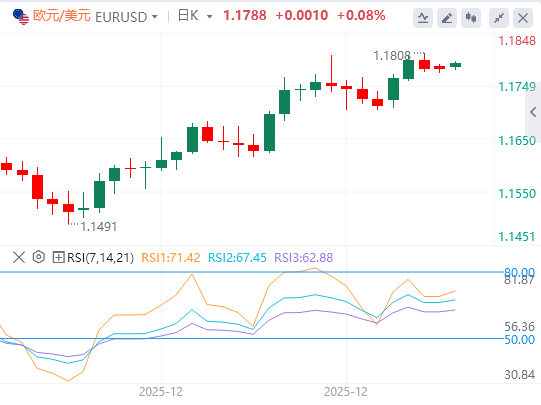Toggle the RSI1:71.42 orange line
This screenshot has width=541, height=405.
click(171, 258)
